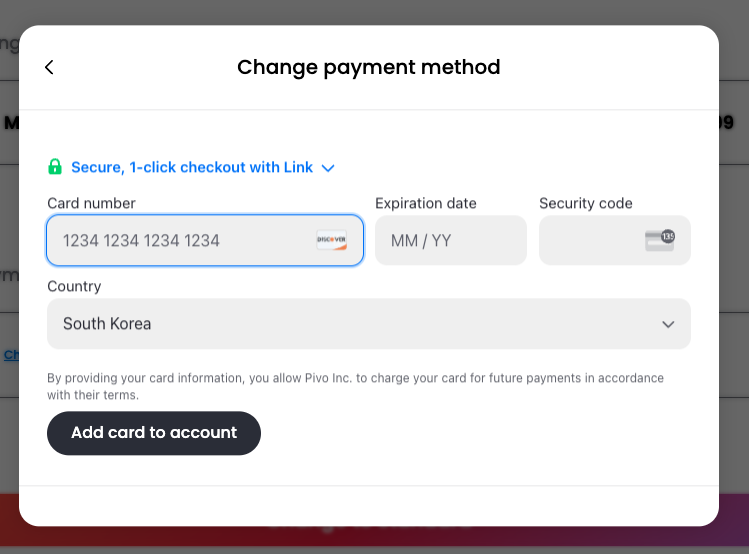Focus the Security code input field
749x554 pixels.
pyautogui.click(x=615, y=240)
